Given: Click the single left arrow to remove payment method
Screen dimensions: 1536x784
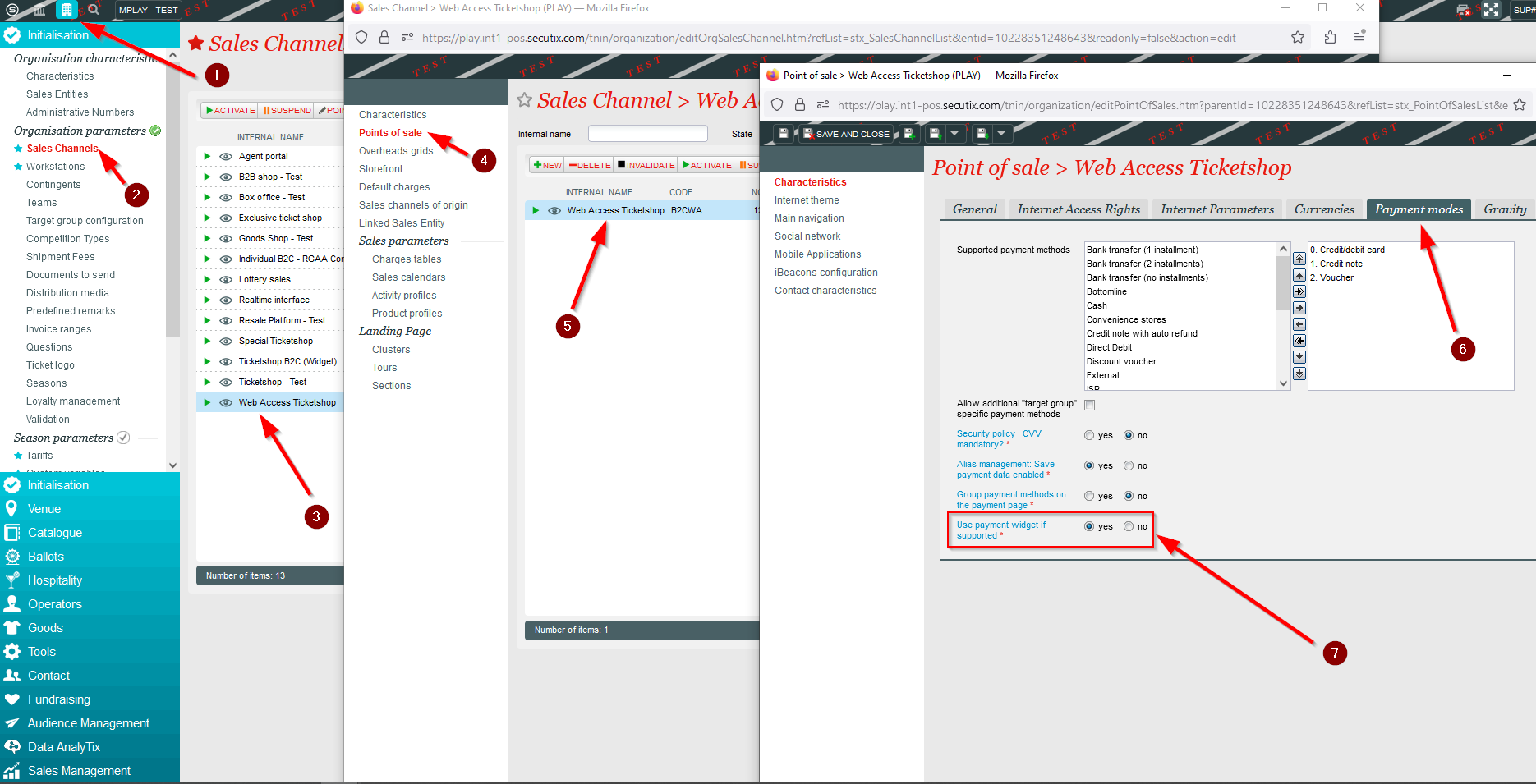Looking at the screenshot, I should pos(1299,324).
